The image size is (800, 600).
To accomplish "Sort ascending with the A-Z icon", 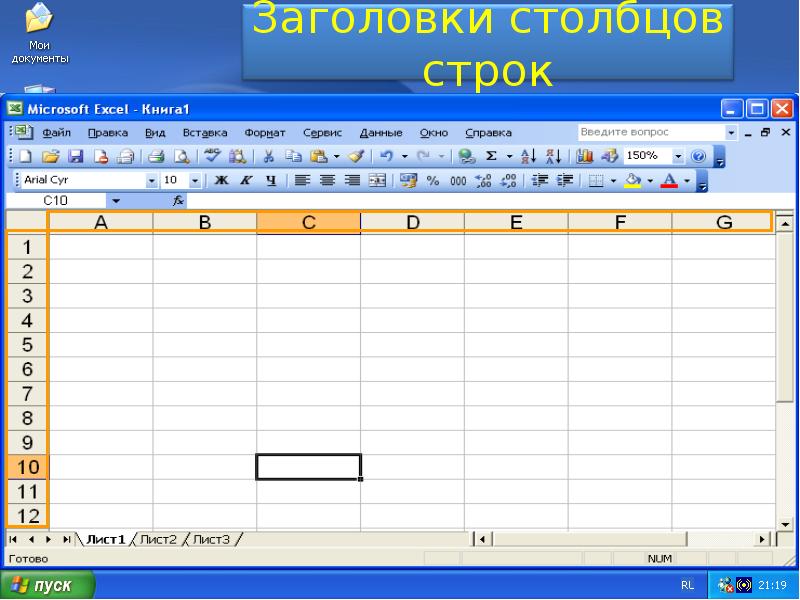I will [x=529, y=156].
